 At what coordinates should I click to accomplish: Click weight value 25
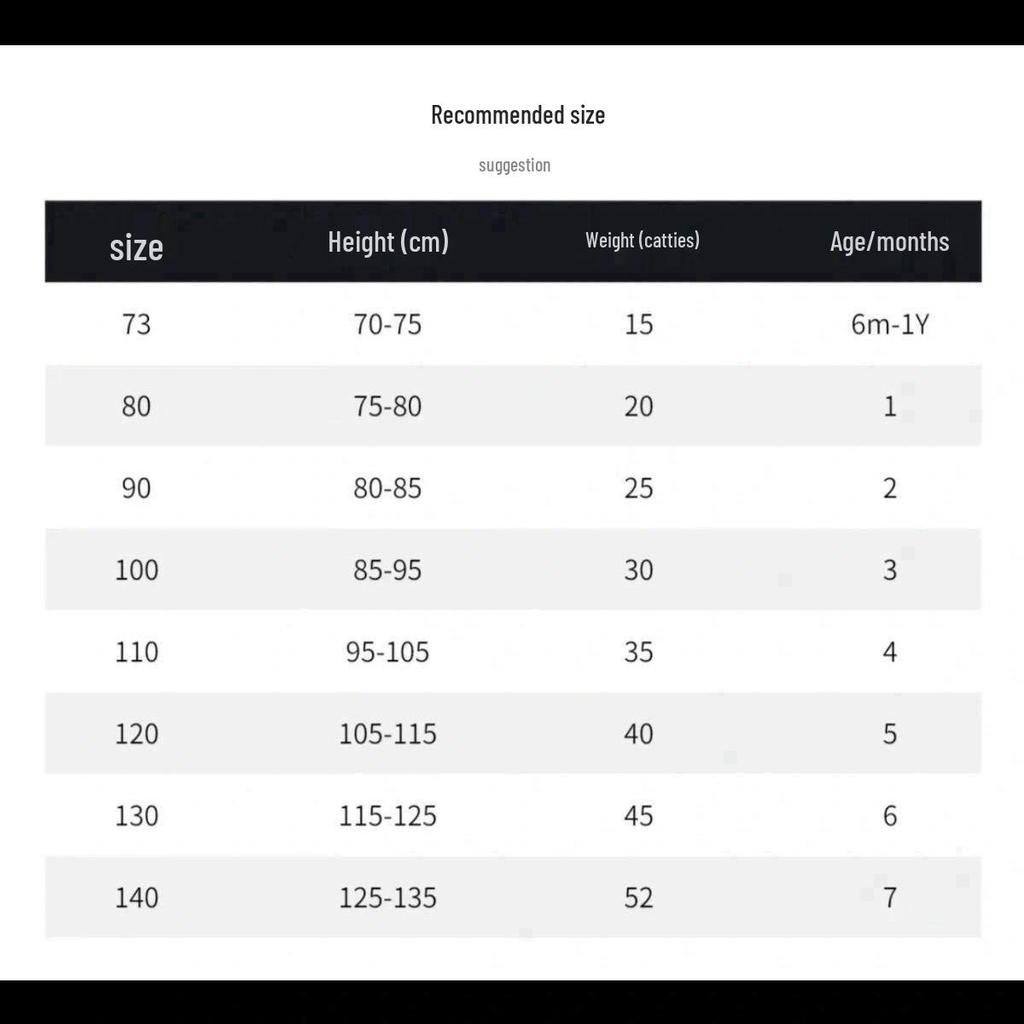coord(638,488)
